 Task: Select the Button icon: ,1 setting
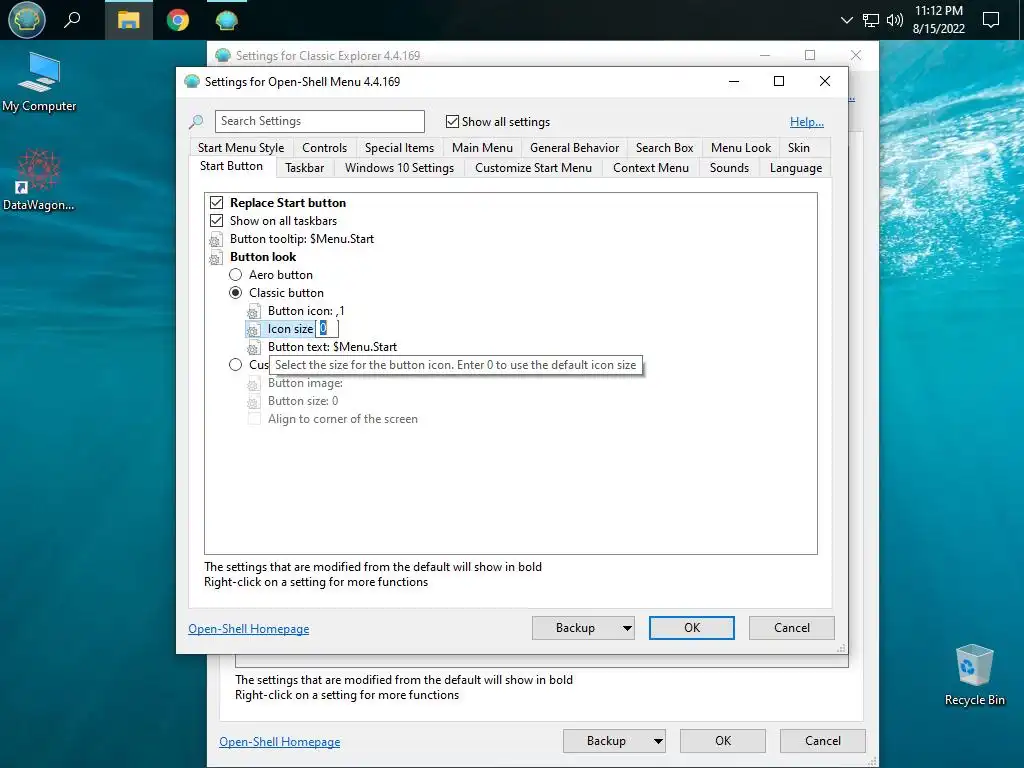point(306,311)
